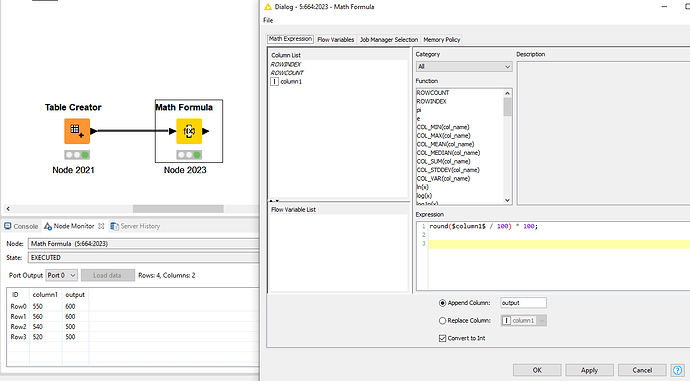Select the Math Formula node icon
Viewport: 690px width, 381px height.
(189, 131)
